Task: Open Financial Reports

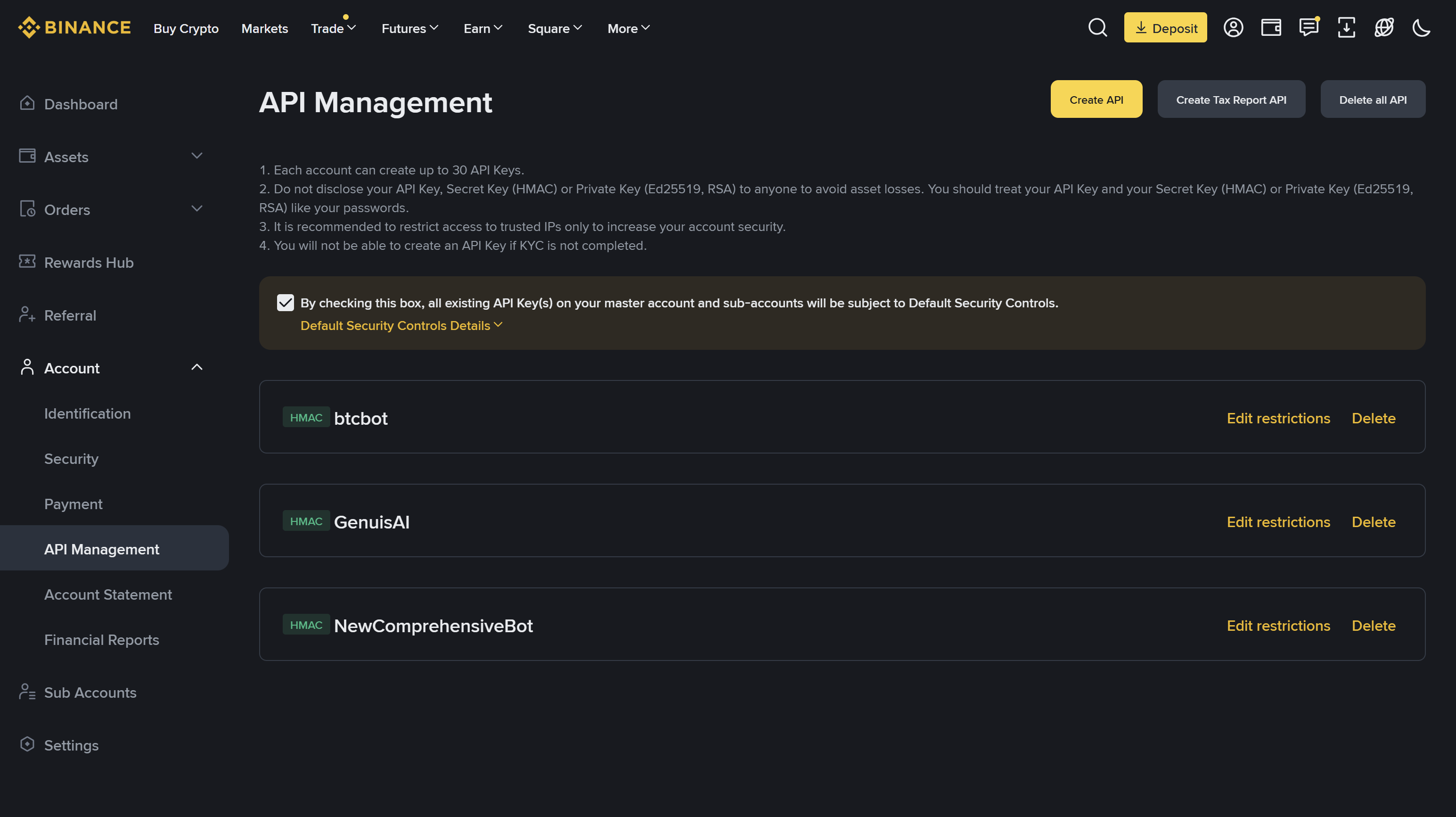Action: click(102, 639)
